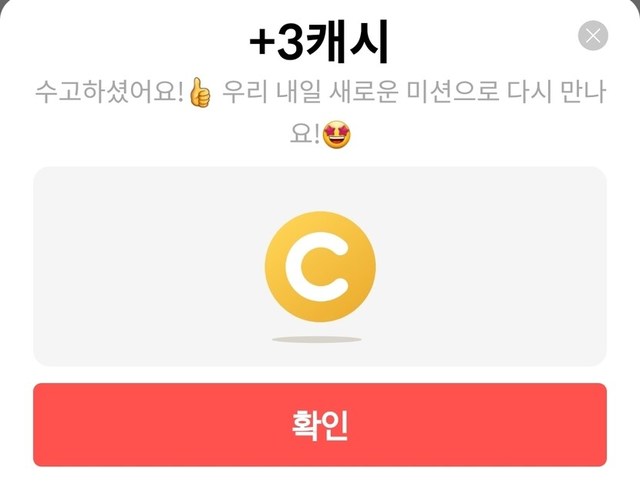Tap the gold cash coin icon
The height and width of the screenshot is (498, 640).
320,266
